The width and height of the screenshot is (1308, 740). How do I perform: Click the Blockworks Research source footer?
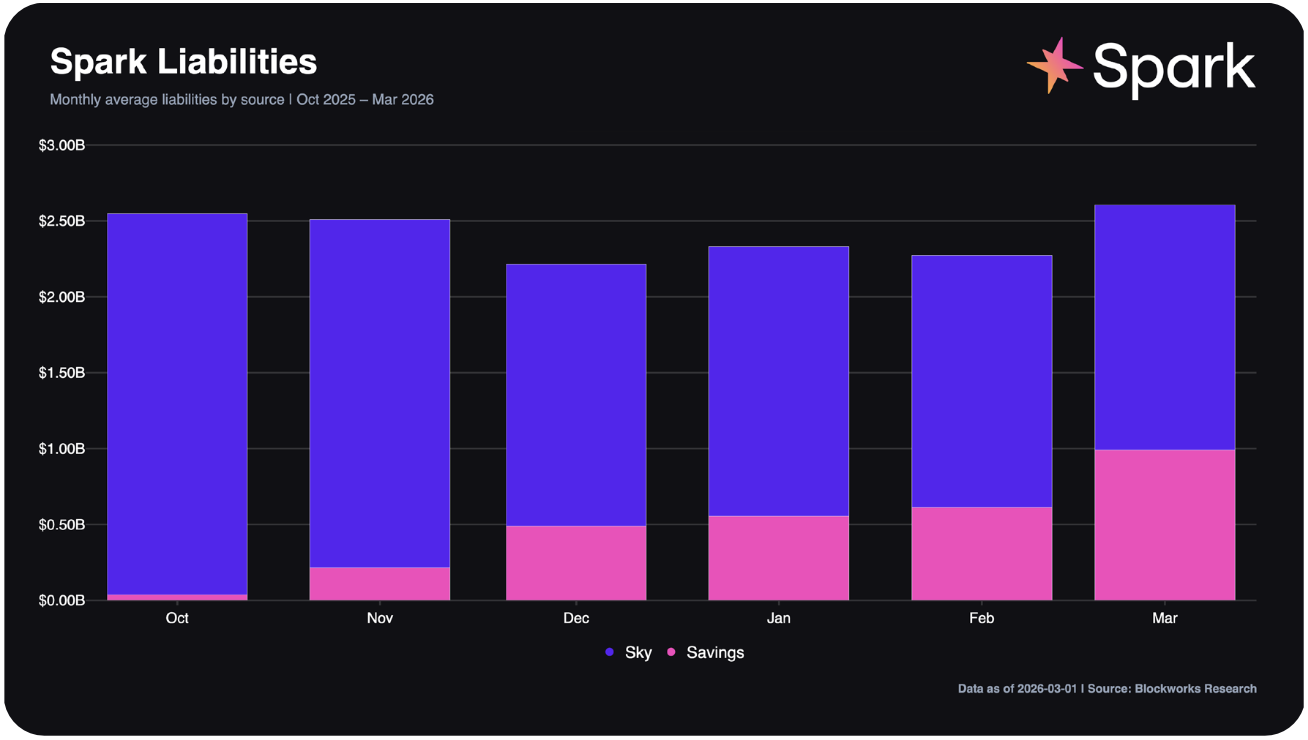click(x=1107, y=689)
